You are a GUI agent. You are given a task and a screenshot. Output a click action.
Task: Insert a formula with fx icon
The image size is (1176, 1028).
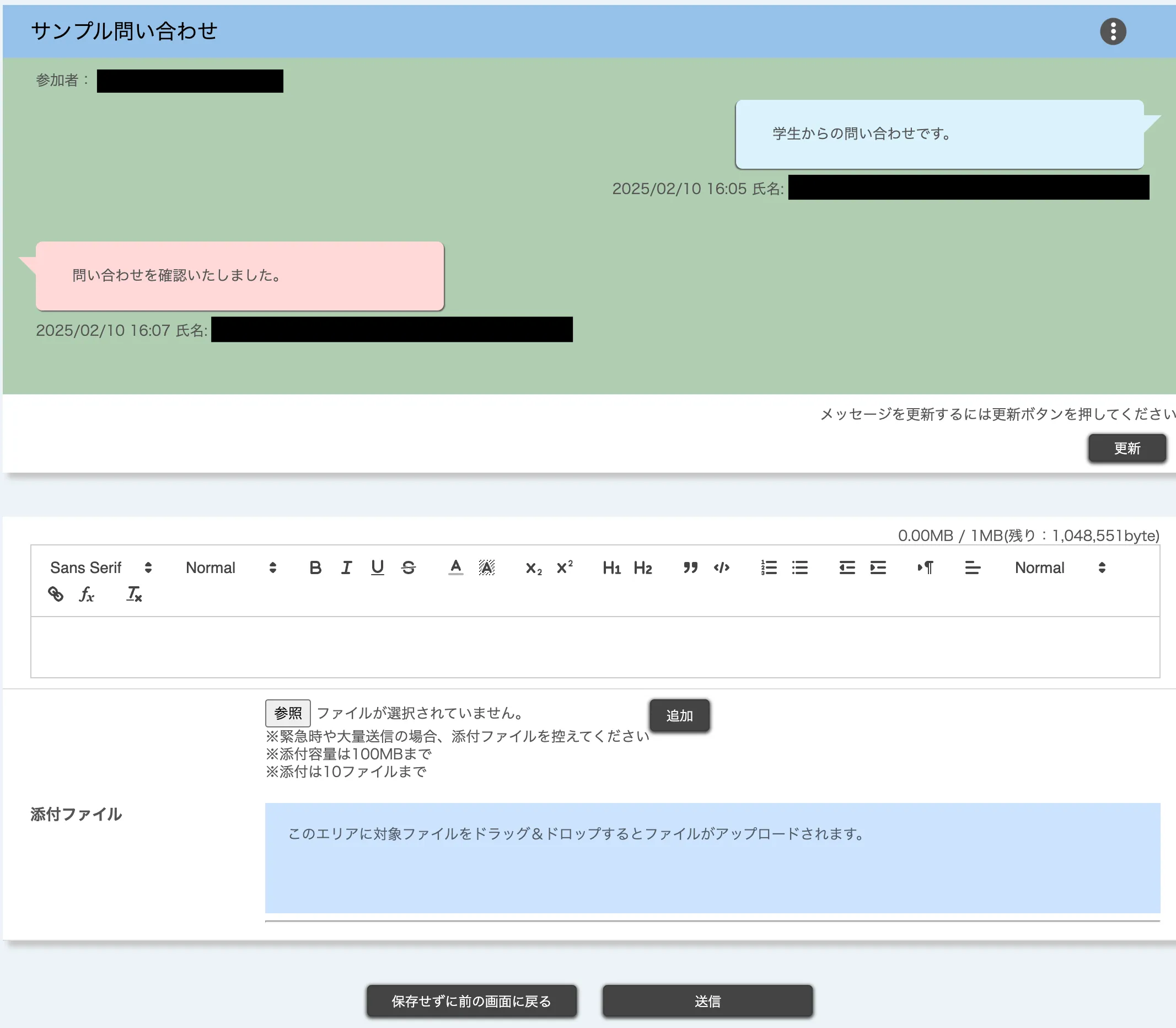pos(87,594)
